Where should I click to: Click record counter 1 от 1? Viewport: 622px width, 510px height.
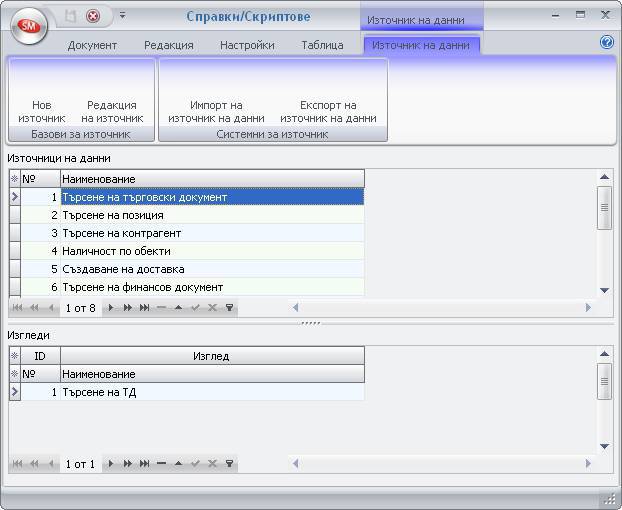(x=81, y=464)
